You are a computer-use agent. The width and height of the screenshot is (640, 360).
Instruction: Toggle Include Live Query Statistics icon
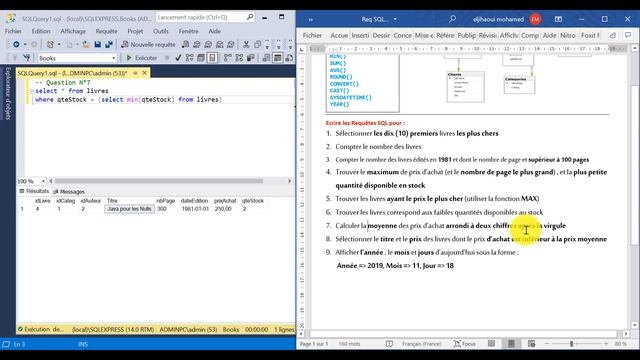click(x=239, y=58)
